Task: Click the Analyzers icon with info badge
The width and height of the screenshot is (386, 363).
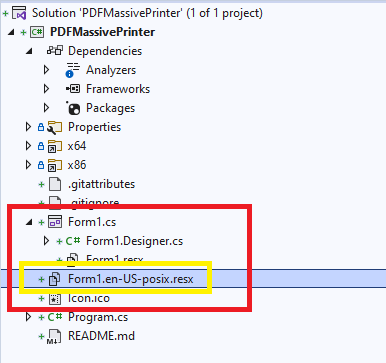Action: pyautogui.click(x=72, y=70)
